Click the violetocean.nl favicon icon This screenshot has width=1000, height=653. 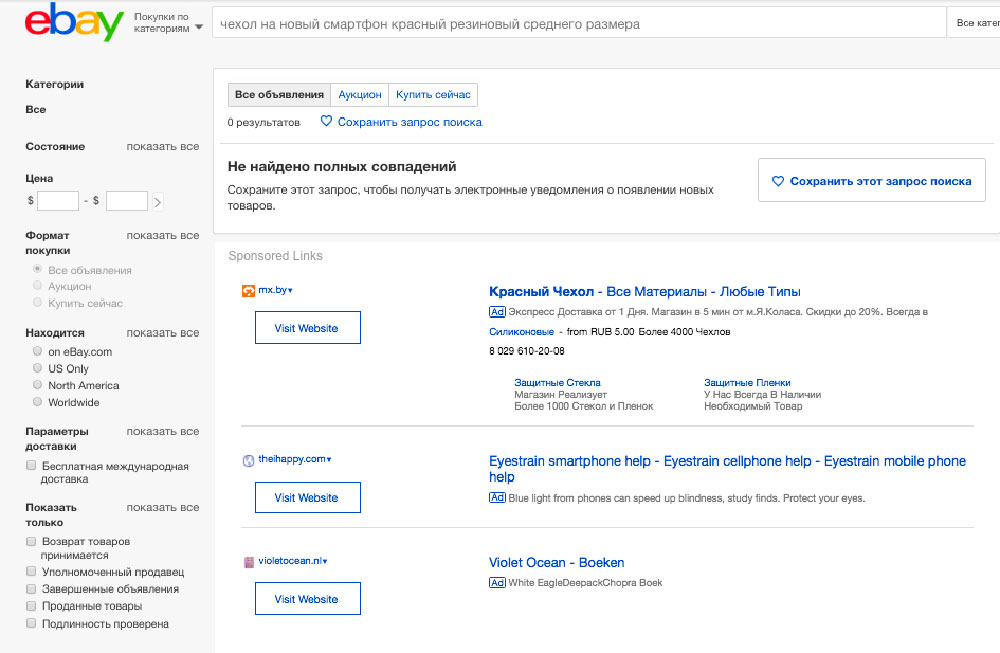pos(249,562)
